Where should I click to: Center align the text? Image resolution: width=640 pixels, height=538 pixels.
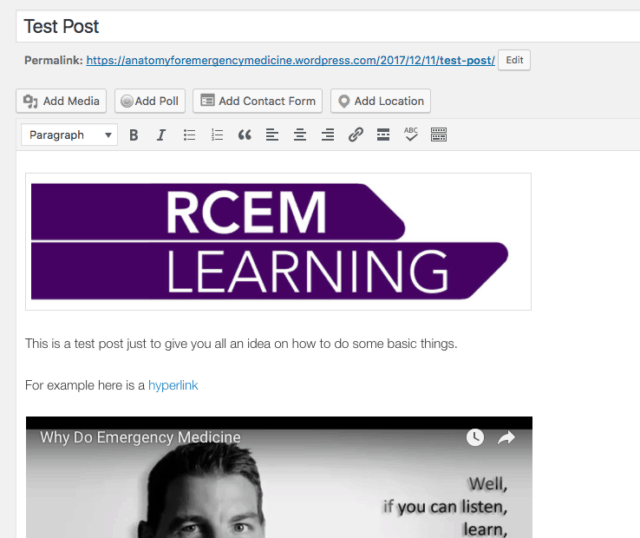point(300,135)
